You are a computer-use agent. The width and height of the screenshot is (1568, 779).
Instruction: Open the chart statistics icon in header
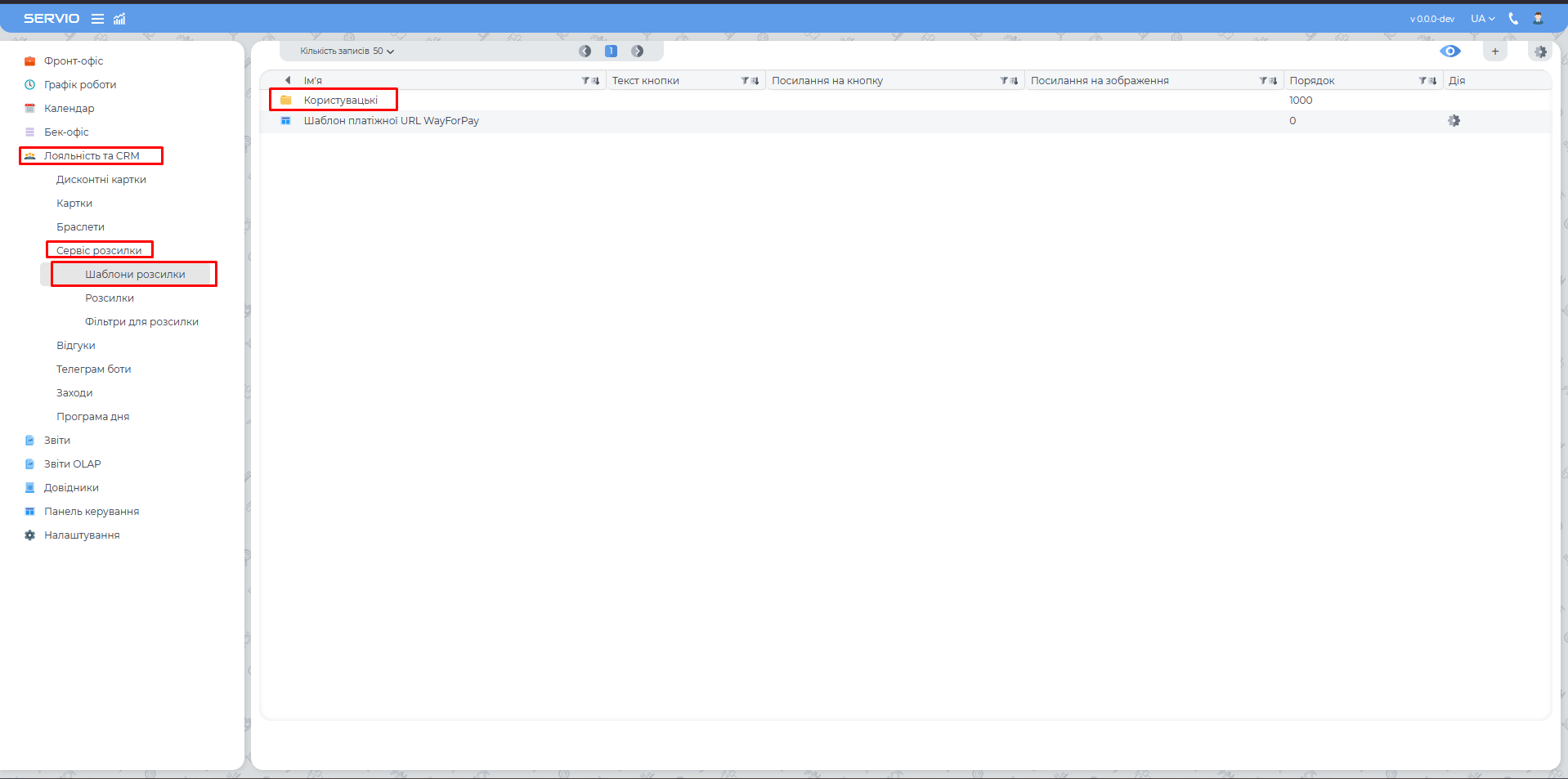tap(119, 19)
